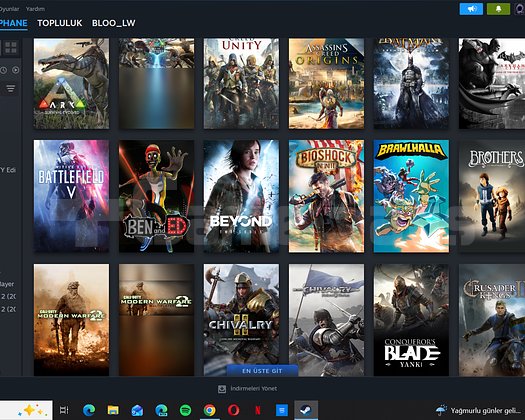The width and height of the screenshot is (525, 420).
Task: Open the Opera browser taskbar icon
Action: [233, 410]
